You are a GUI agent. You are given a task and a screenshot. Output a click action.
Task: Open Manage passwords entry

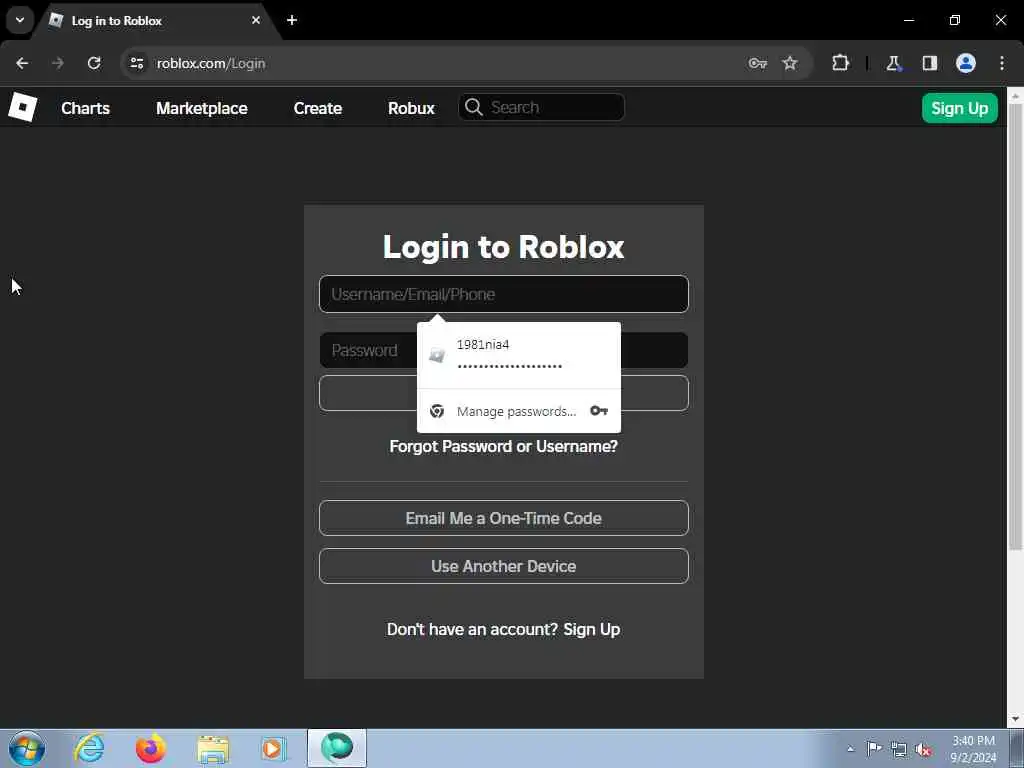click(x=519, y=411)
